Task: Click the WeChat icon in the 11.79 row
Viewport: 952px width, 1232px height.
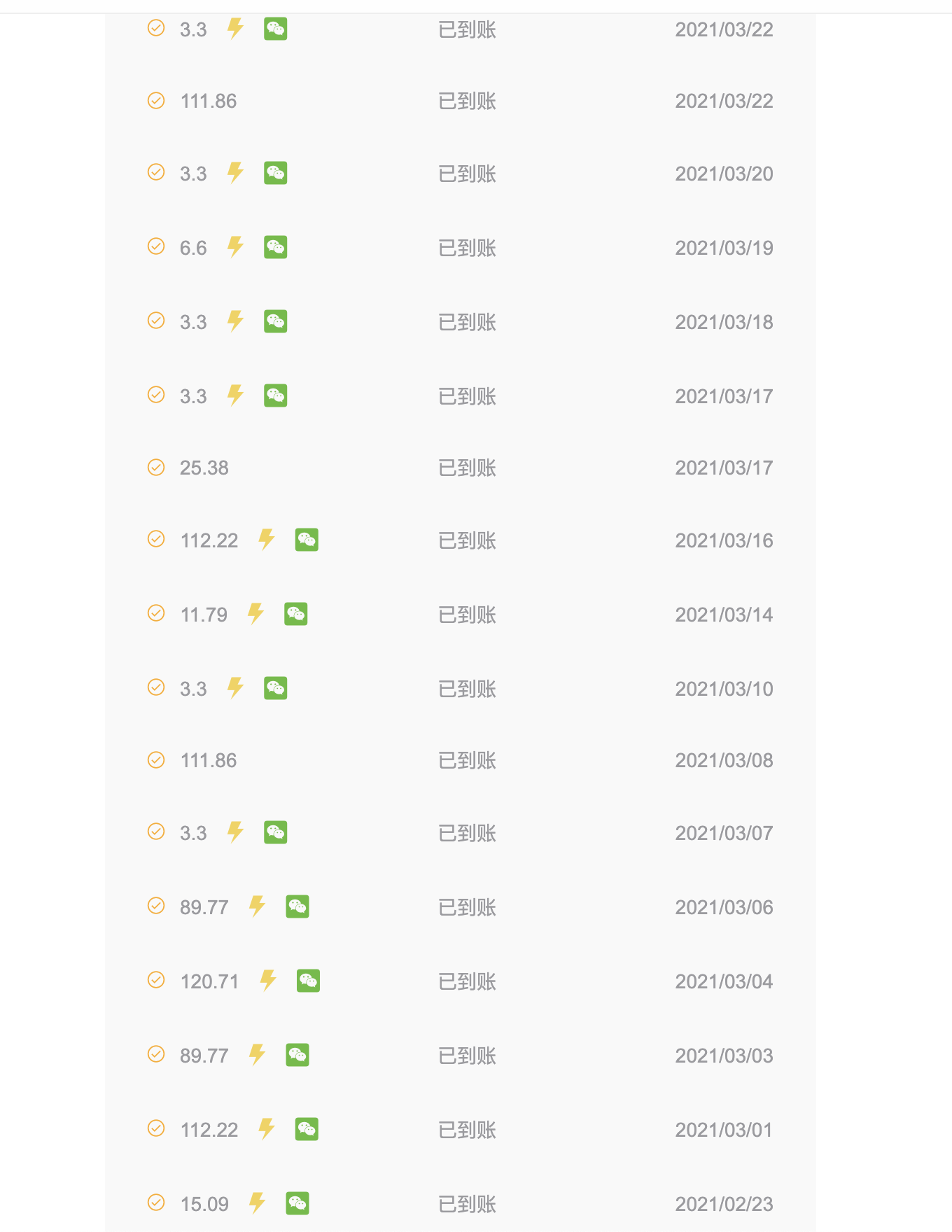Action: (295, 614)
